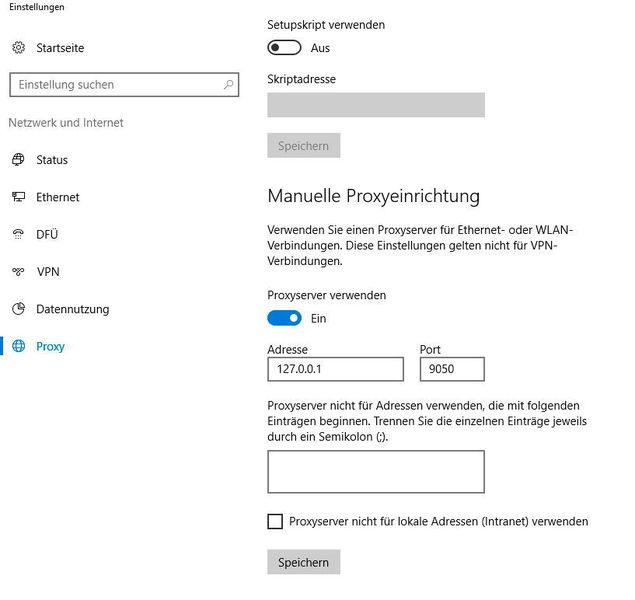Click the Proxy globe icon
Image resolution: width=635 pixels, height=600 pixels.
(x=18, y=346)
